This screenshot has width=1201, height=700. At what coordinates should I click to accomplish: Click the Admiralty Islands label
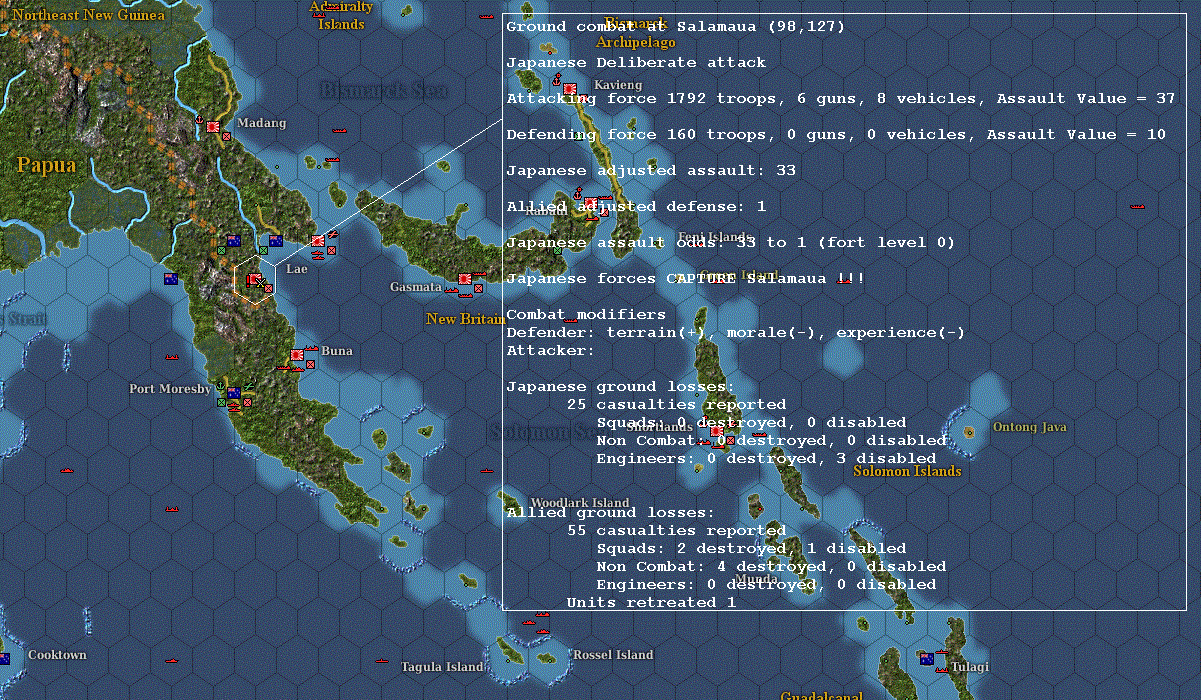click(341, 15)
